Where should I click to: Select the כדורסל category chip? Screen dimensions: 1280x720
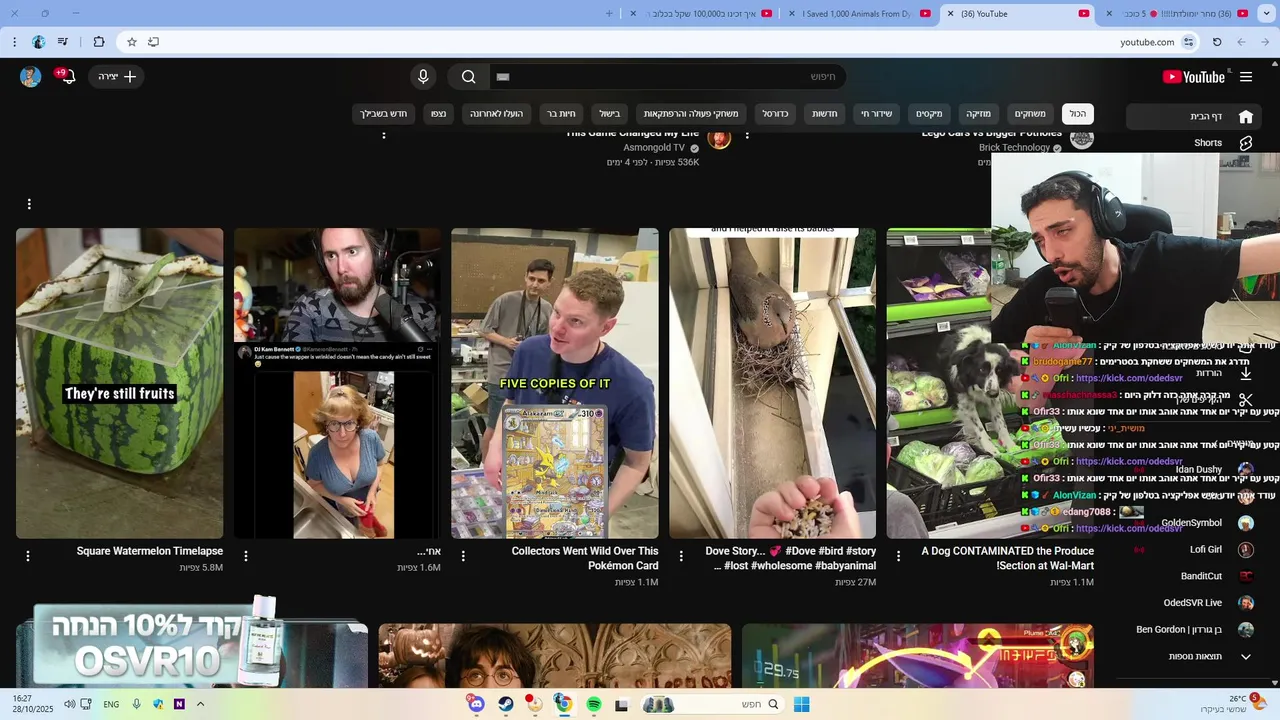click(775, 114)
